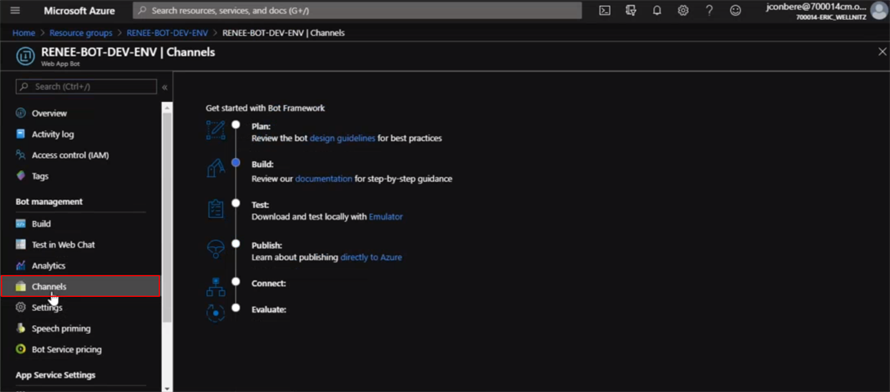Image resolution: width=890 pixels, height=392 pixels.
Task: Click the global search resources box
Action: (358, 11)
